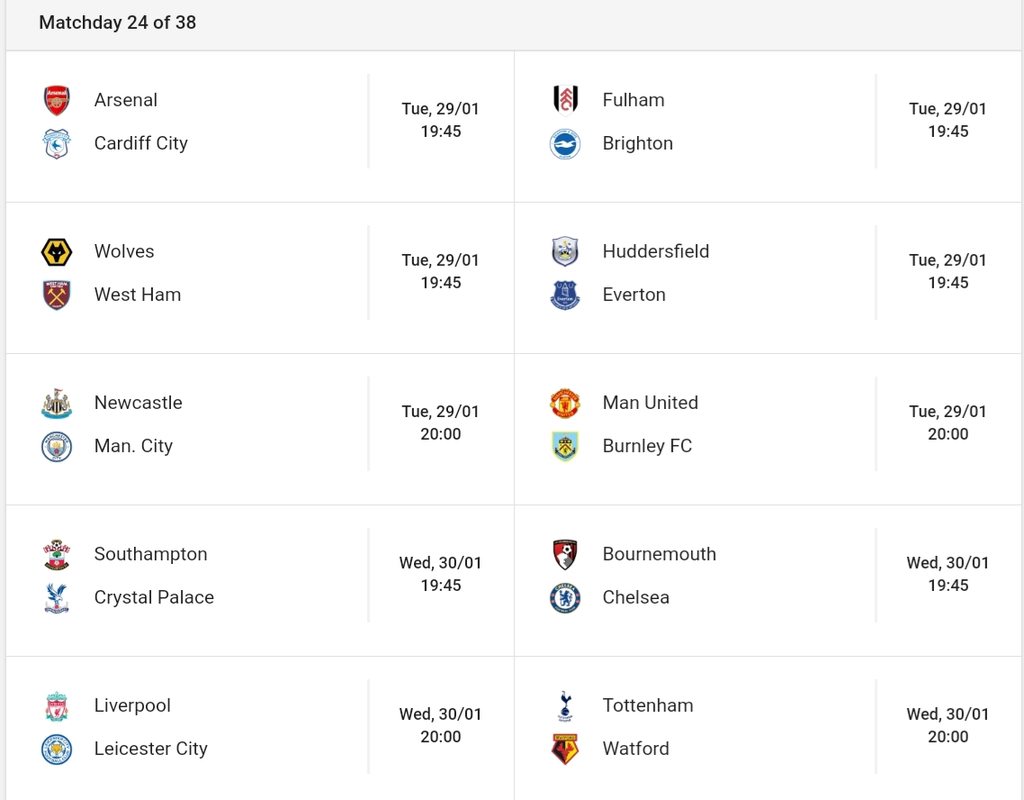The width and height of the screenshot is (1024, 800).
Task: Open Newcastle vs Man. City kickoff time
Action: tap(441, 434)
